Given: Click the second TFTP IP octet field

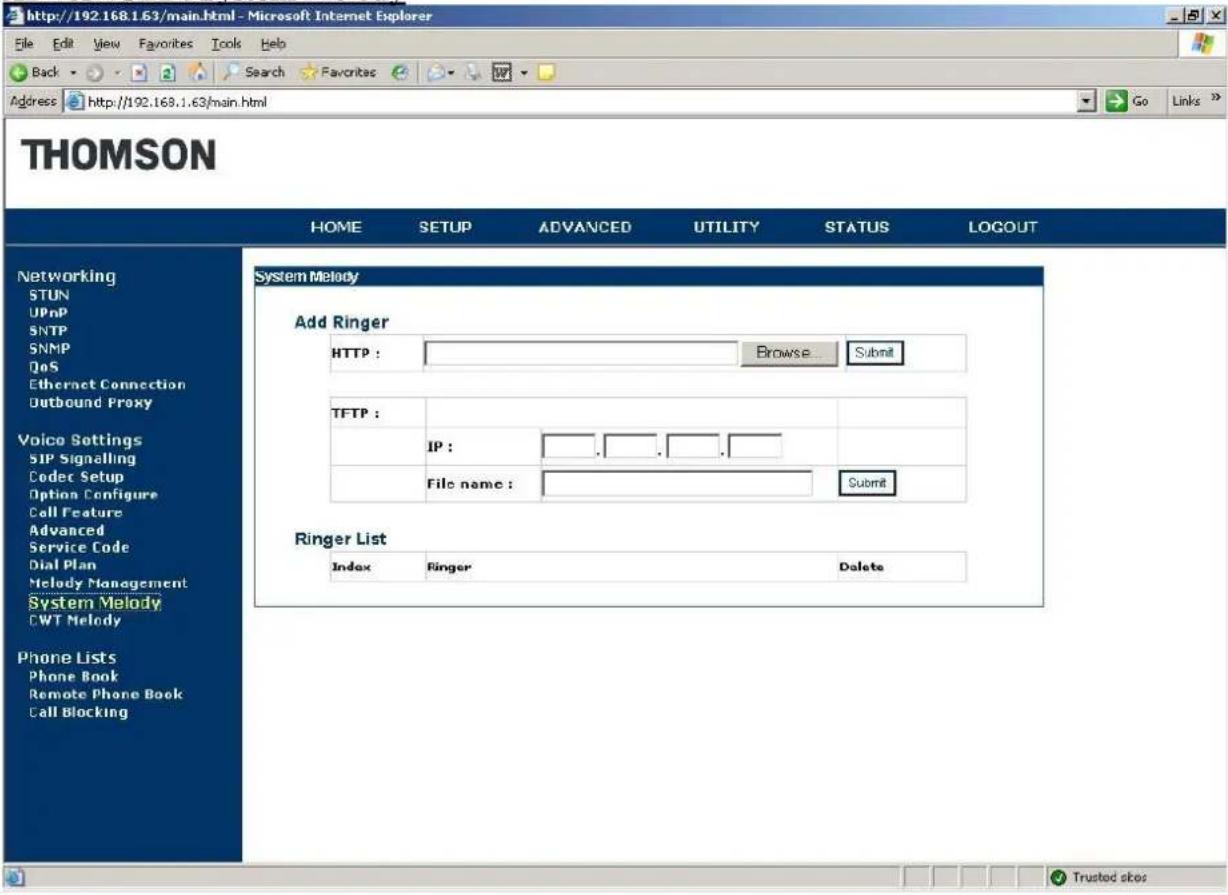Looking at the screenshot, I should [x=631, y=446].
